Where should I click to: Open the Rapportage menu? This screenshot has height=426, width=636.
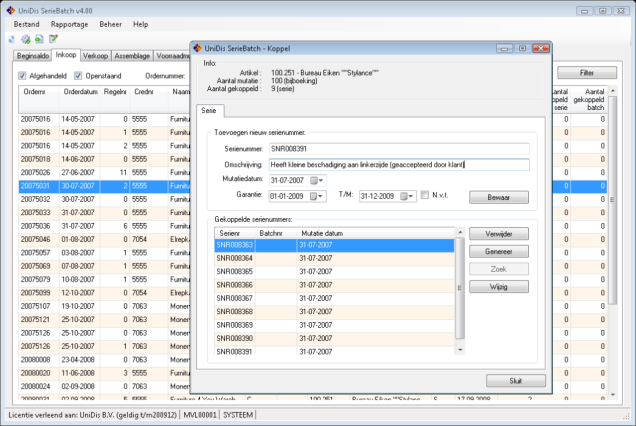[69, 24]
